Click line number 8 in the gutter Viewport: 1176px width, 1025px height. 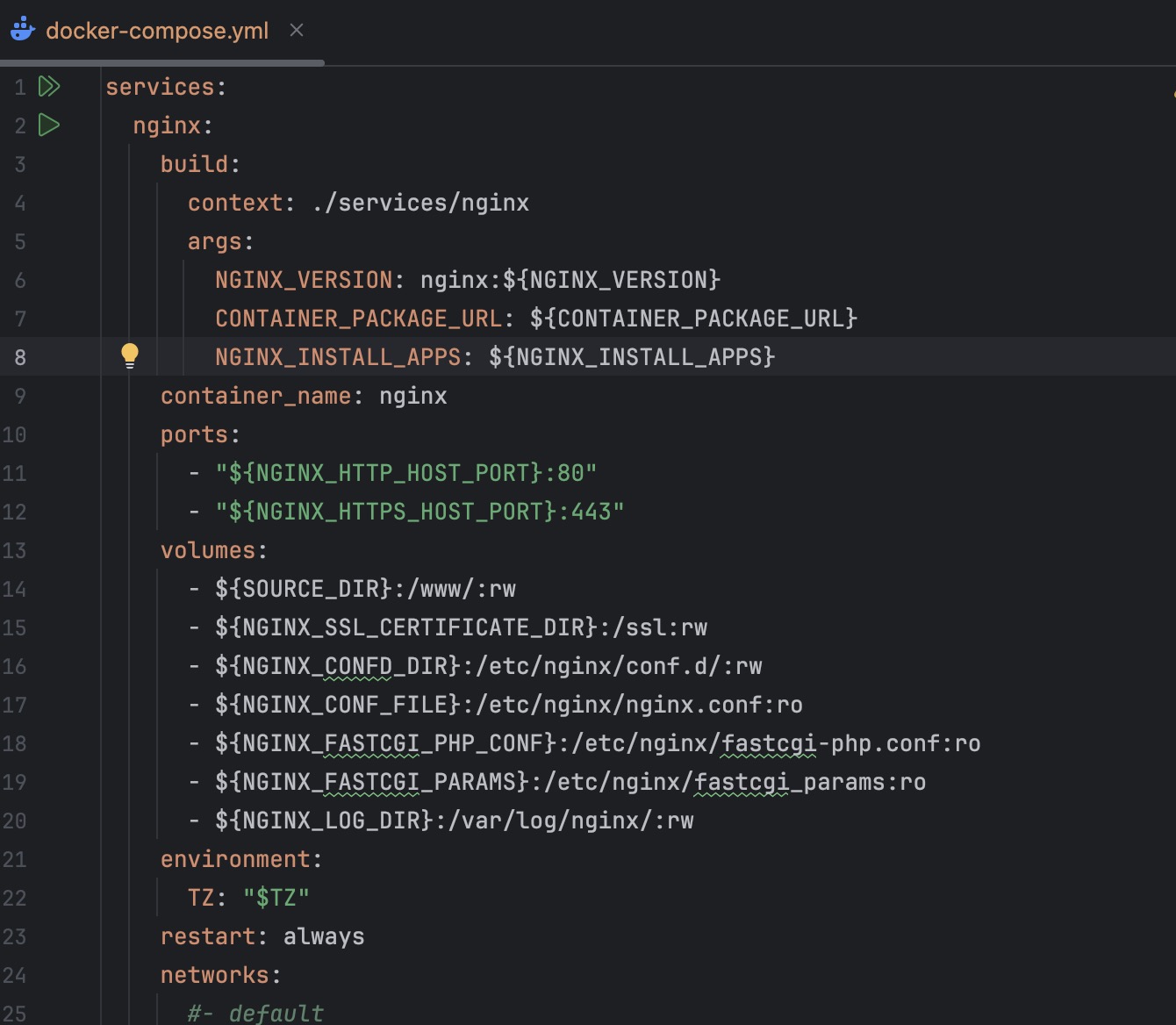(x=19, y=357)
